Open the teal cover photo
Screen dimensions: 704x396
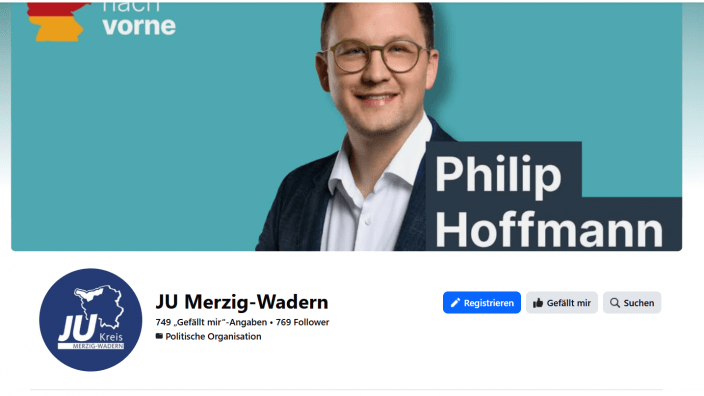[346, 127]
